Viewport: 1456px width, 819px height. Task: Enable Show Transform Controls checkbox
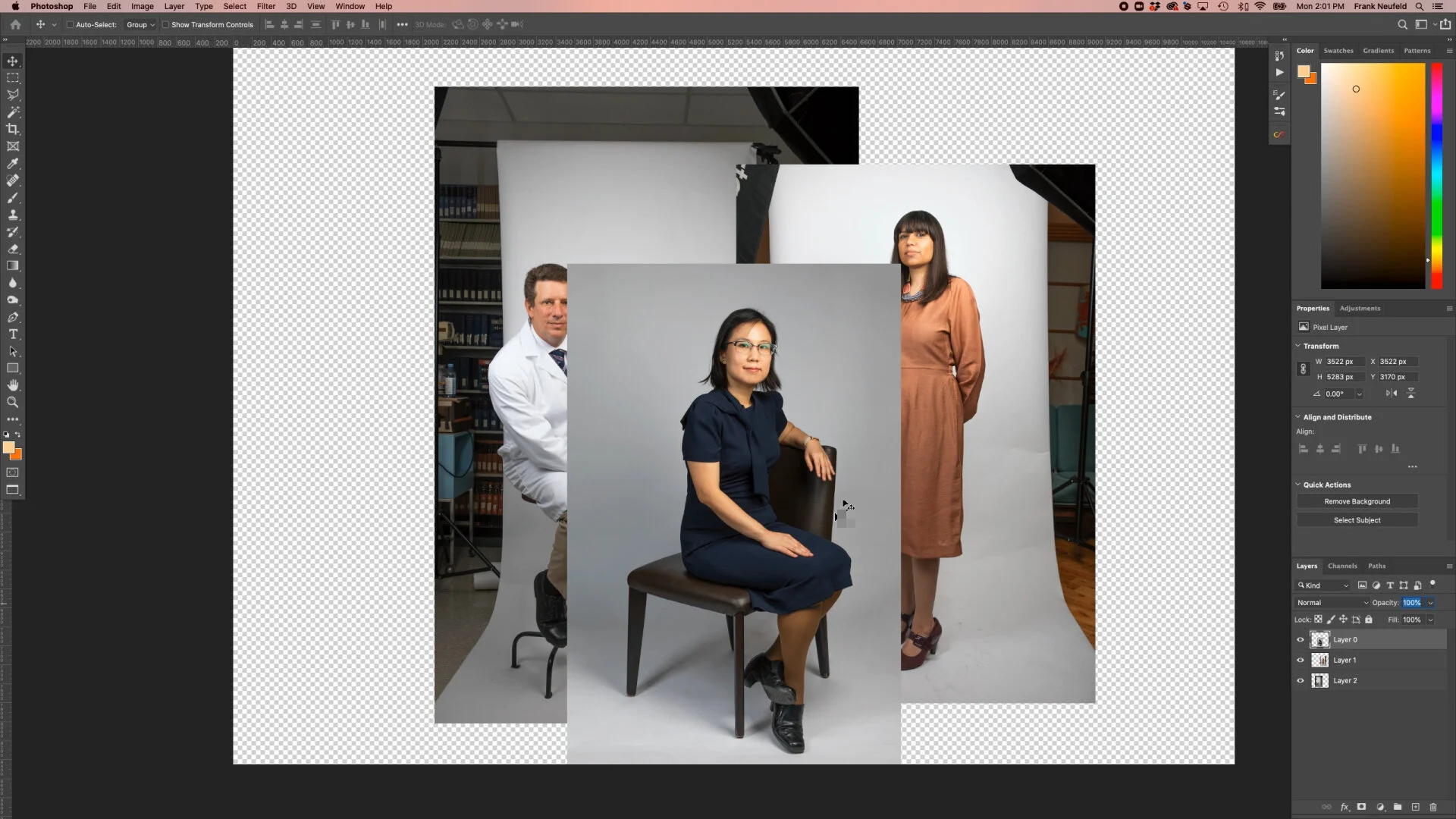[x=165, y=24]
